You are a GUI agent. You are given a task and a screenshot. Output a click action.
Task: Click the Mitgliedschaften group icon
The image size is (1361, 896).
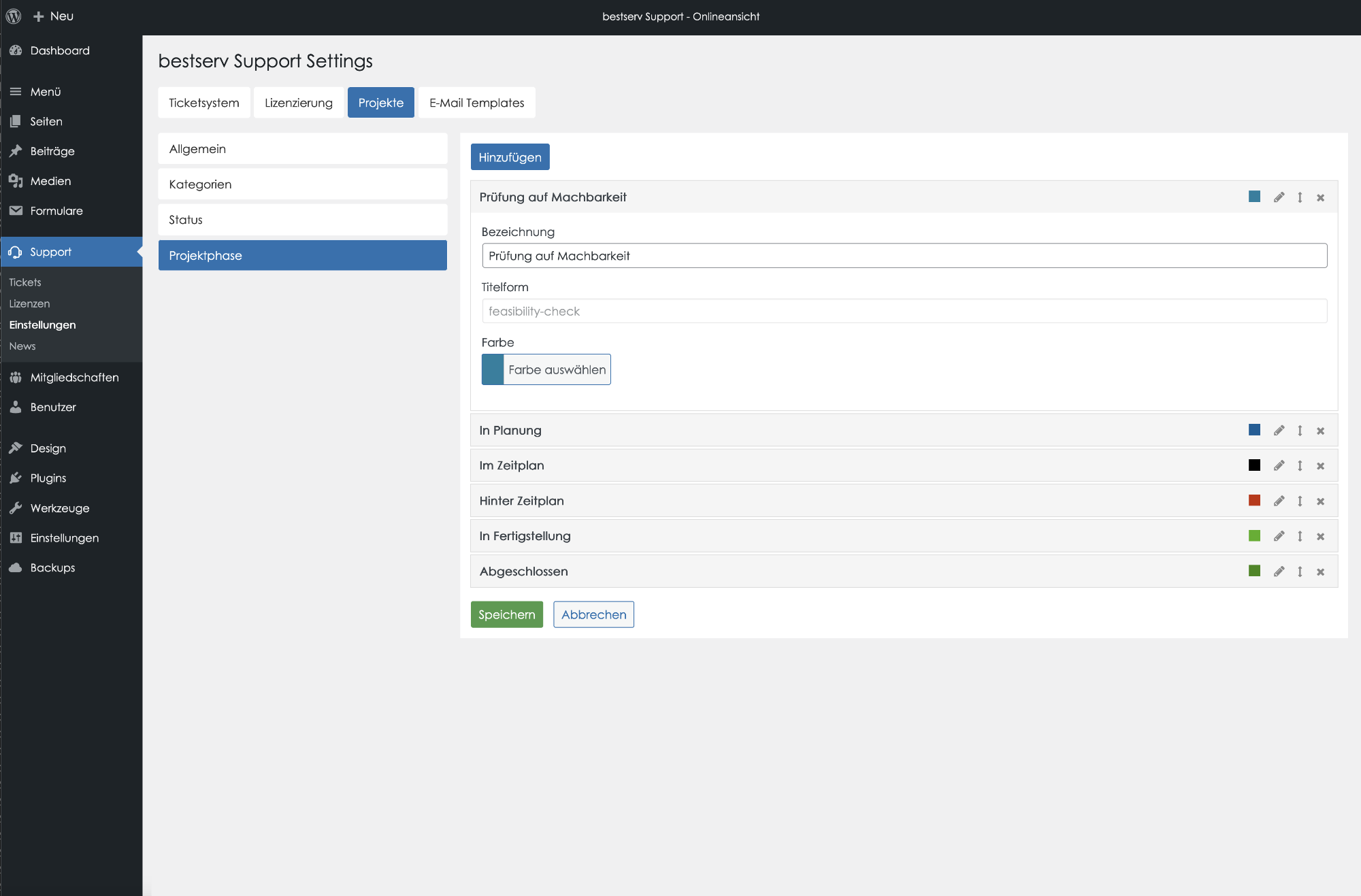coord(16,378)
